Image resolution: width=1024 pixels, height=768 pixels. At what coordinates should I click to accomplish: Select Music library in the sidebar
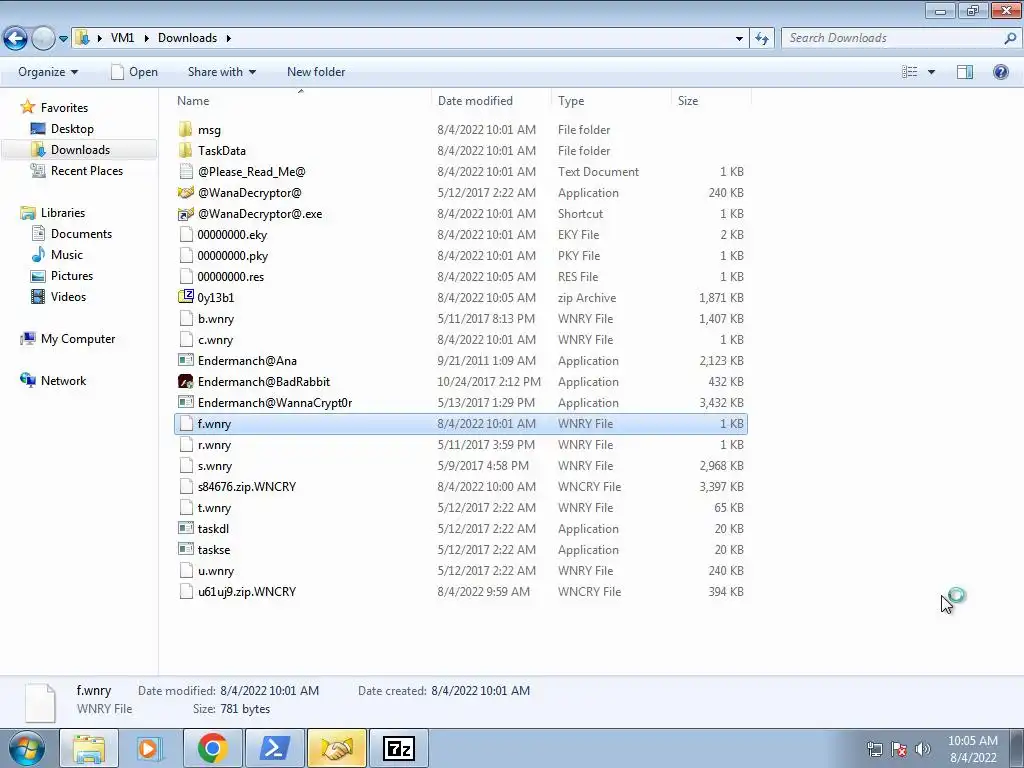[x=67, y=255]
